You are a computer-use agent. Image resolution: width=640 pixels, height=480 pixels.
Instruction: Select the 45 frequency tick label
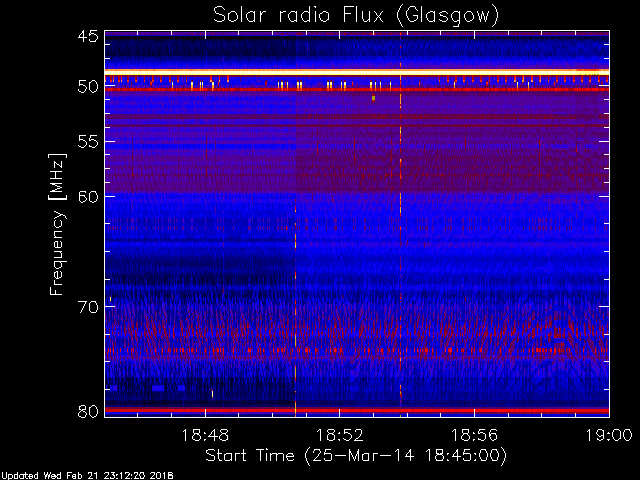pyautogui.click(x=88, y=36)
